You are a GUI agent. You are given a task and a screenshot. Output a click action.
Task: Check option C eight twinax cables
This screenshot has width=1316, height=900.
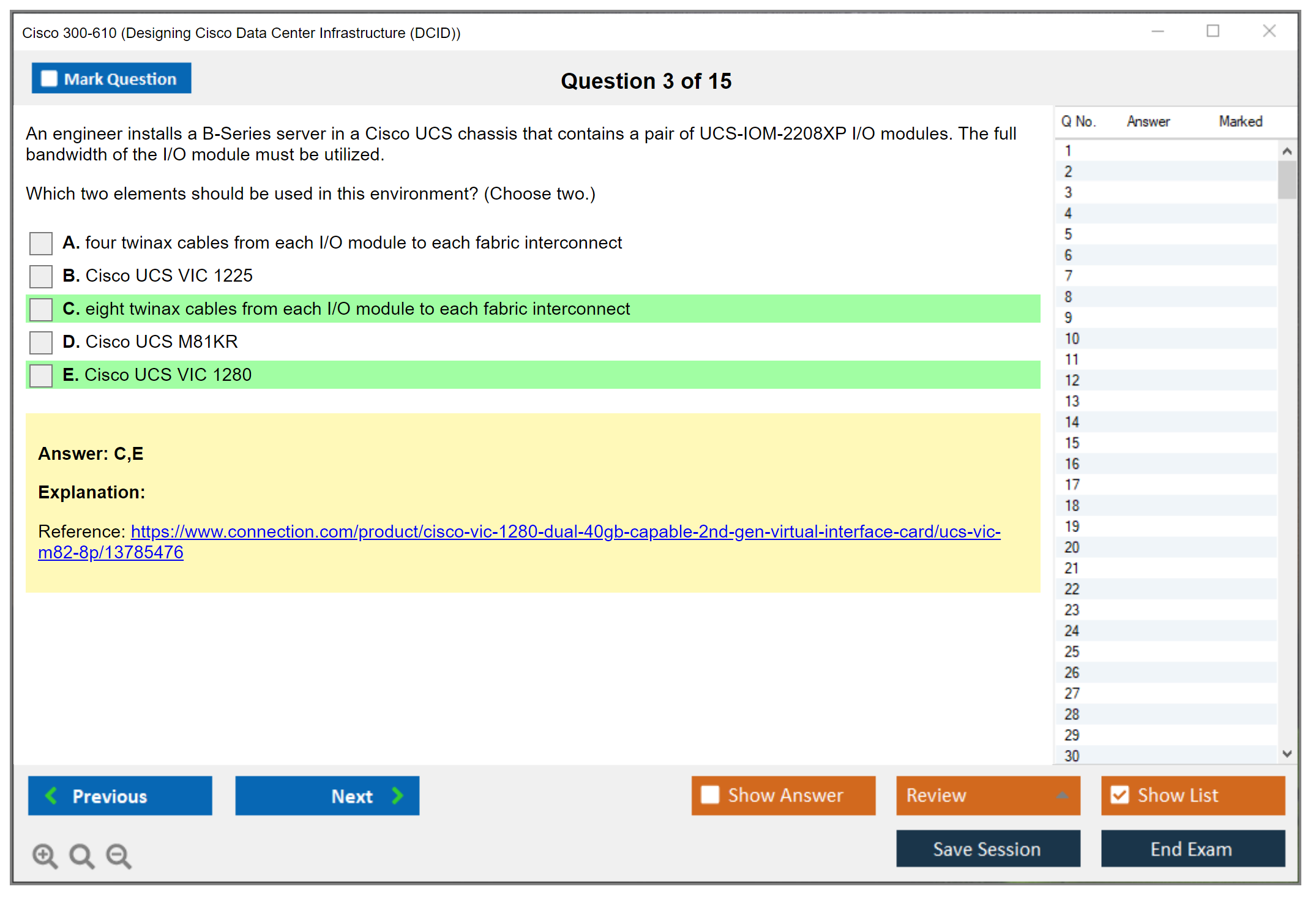coord(41,309)
